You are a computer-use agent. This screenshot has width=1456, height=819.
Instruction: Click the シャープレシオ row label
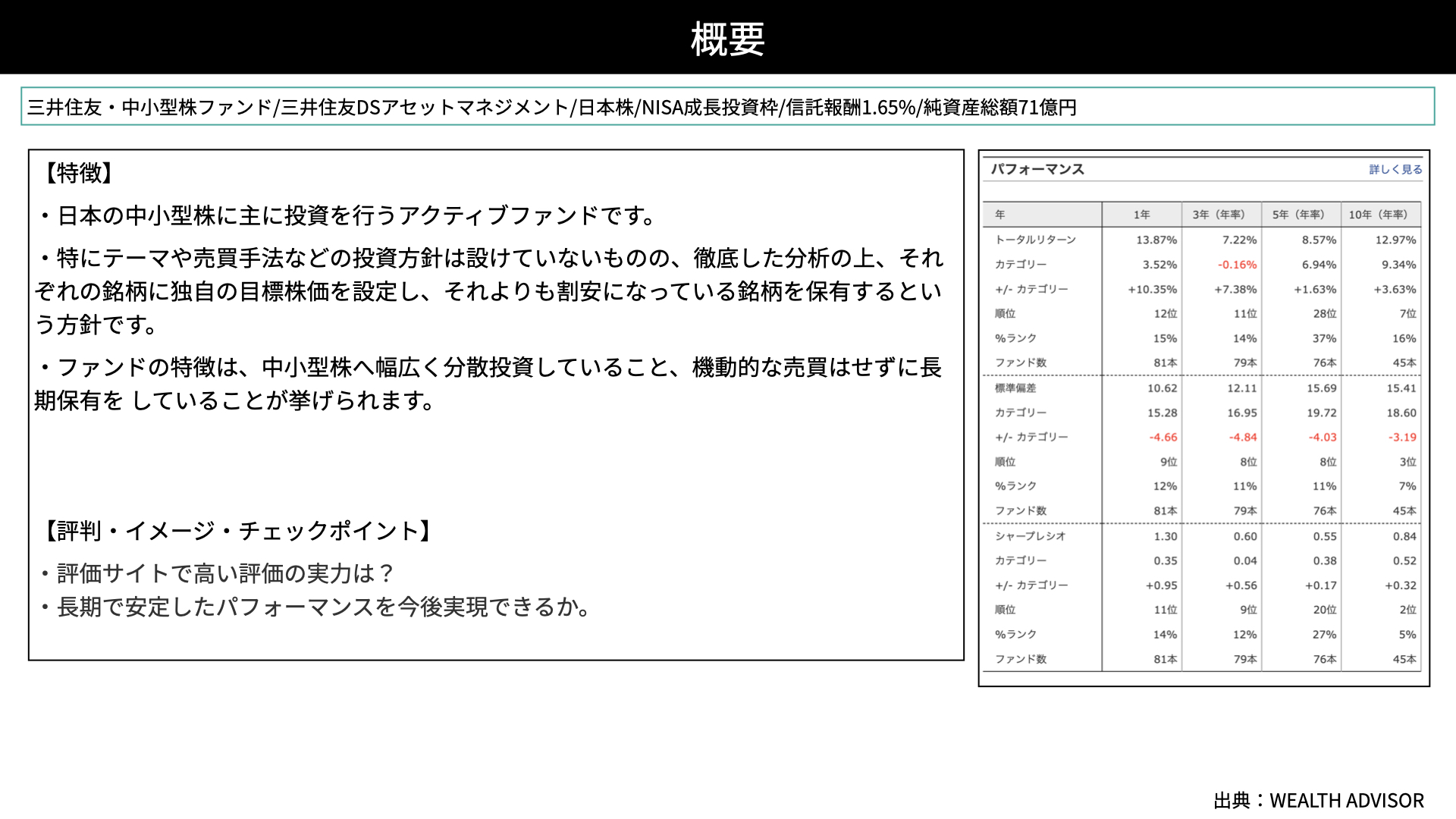1031,536
